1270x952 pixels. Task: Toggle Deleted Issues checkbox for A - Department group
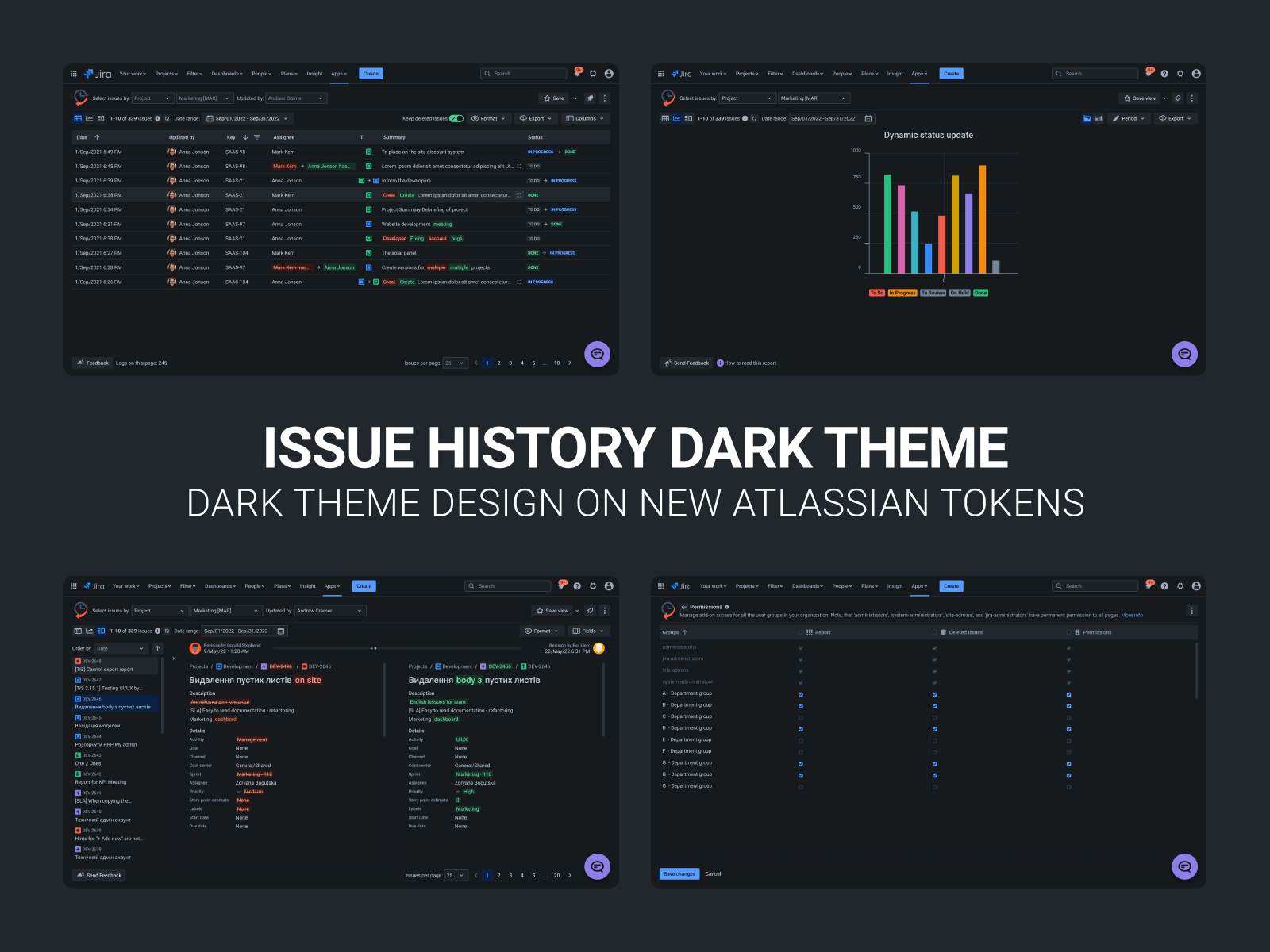pos(934,694)
